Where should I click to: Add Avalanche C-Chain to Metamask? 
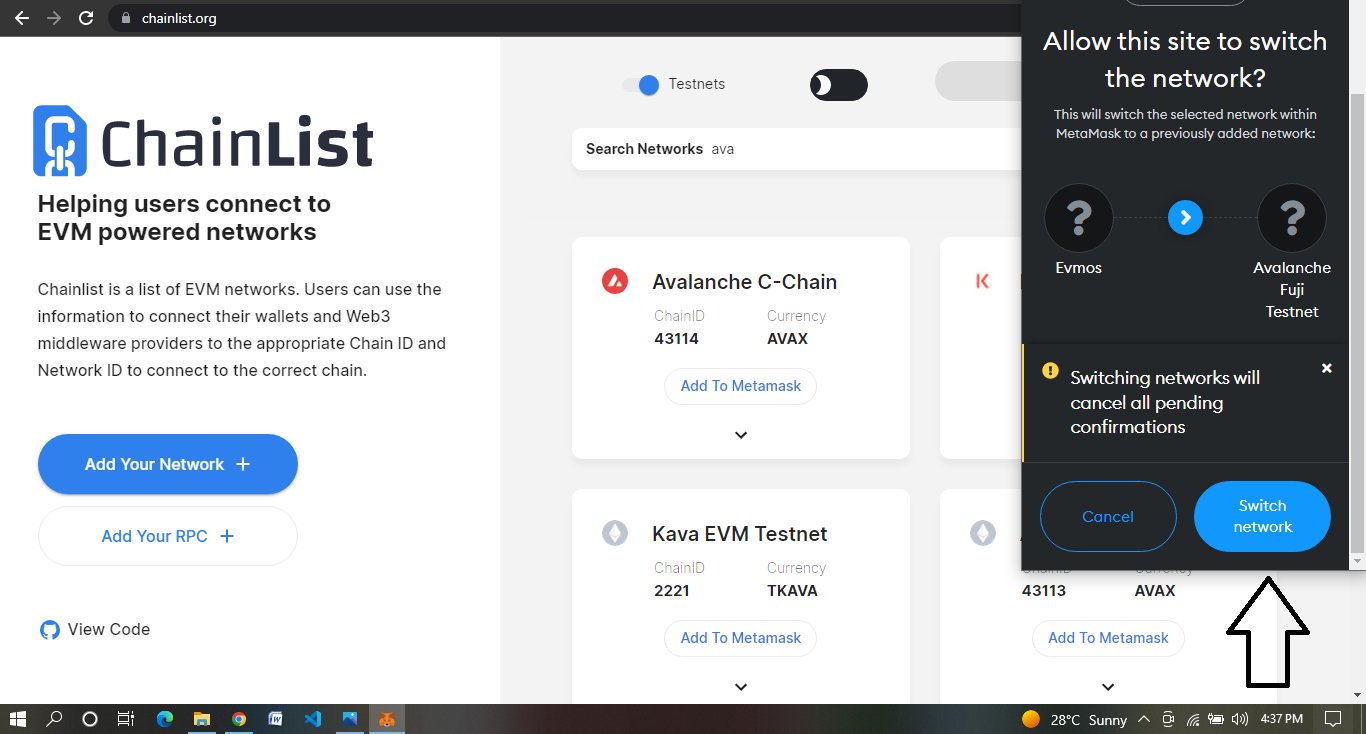tap(741, 386)
